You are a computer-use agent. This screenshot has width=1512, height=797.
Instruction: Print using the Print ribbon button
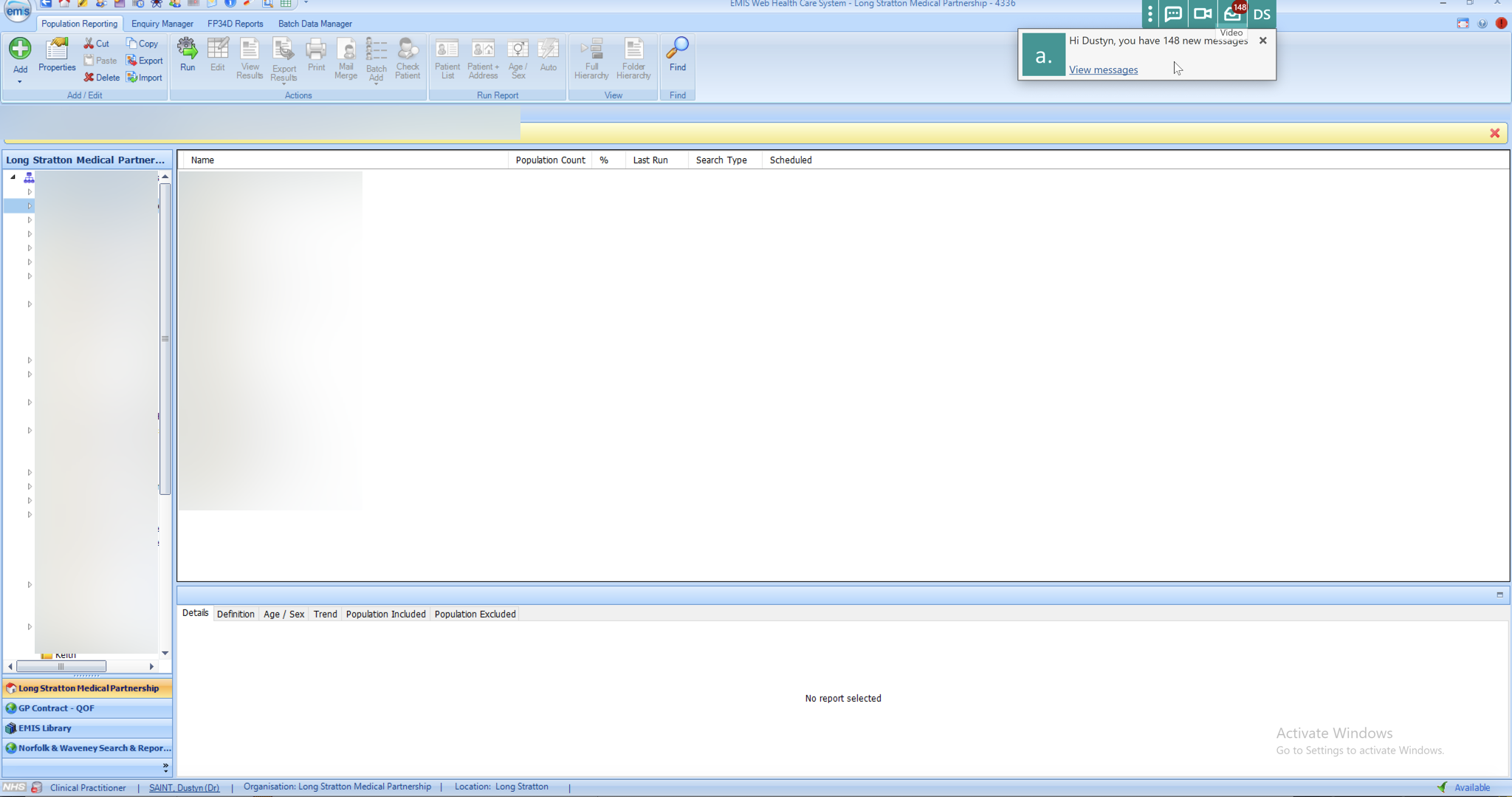[x=316, y=55]
